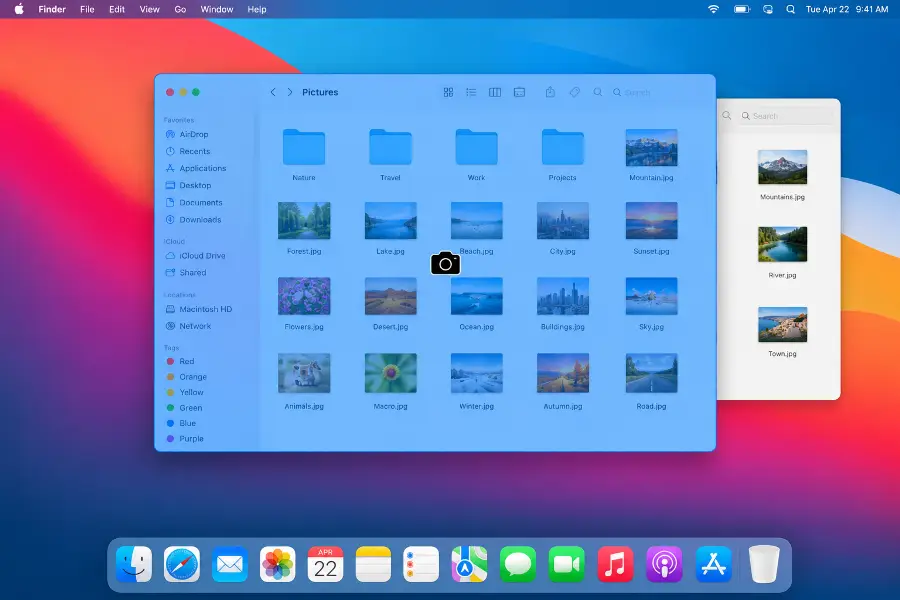Select the Buildings.jpg thumbnail
Image resolution: width=900 pixels, height=600 pixels.
[562, 296]
